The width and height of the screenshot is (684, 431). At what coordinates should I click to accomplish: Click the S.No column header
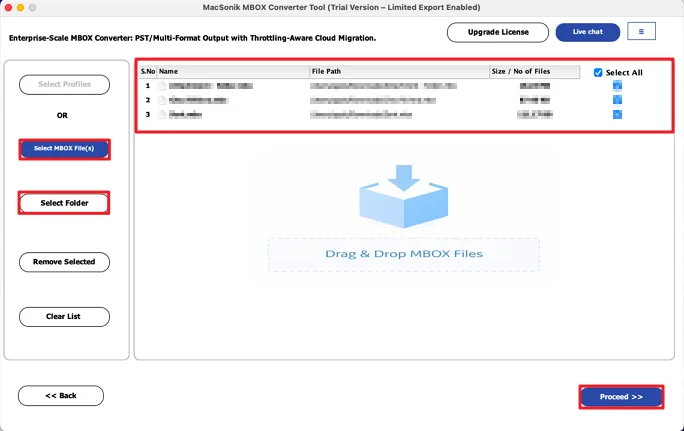click(x=148, y=72)
